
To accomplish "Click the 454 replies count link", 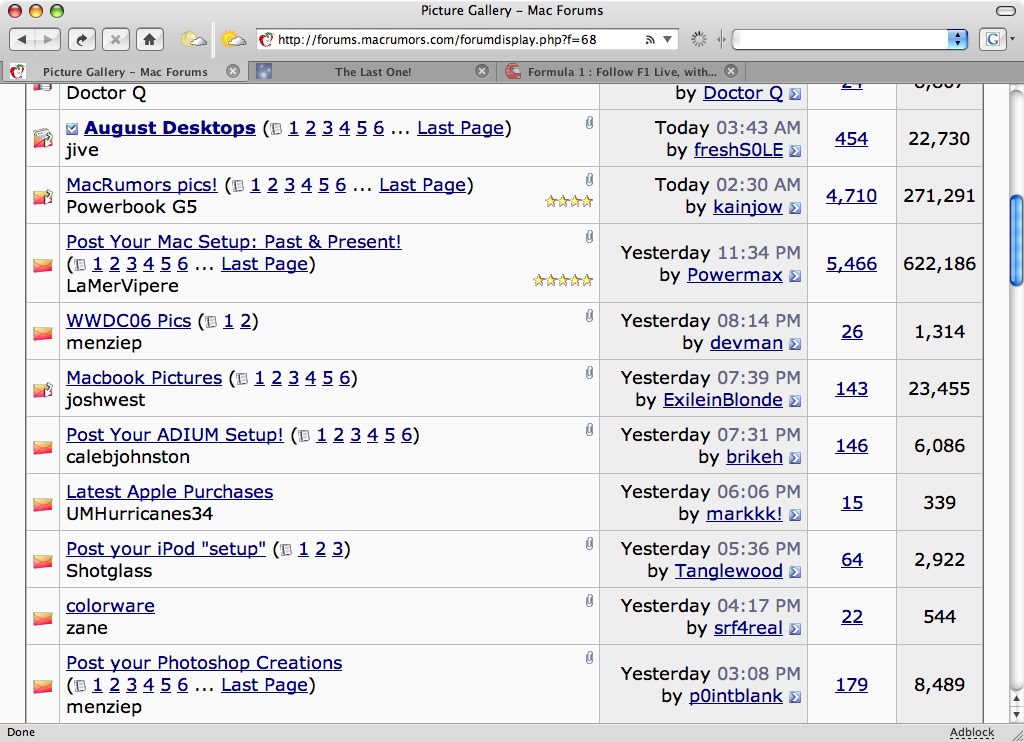I will click(852, 138).
